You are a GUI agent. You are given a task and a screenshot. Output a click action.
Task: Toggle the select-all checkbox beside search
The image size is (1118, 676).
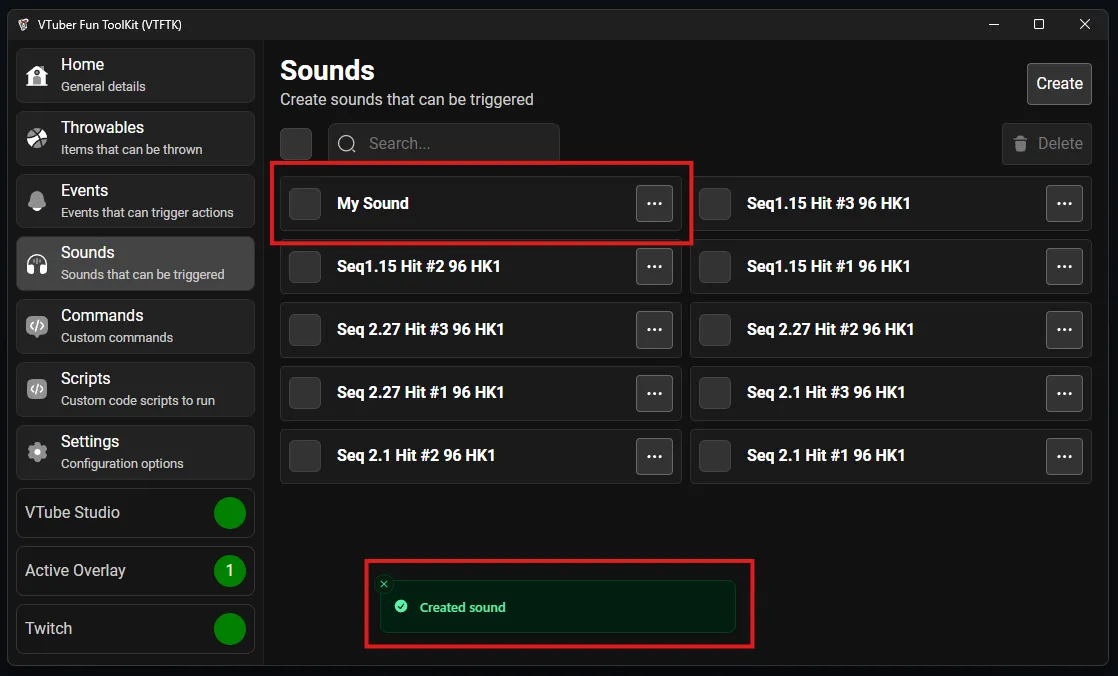pos(296,144)
